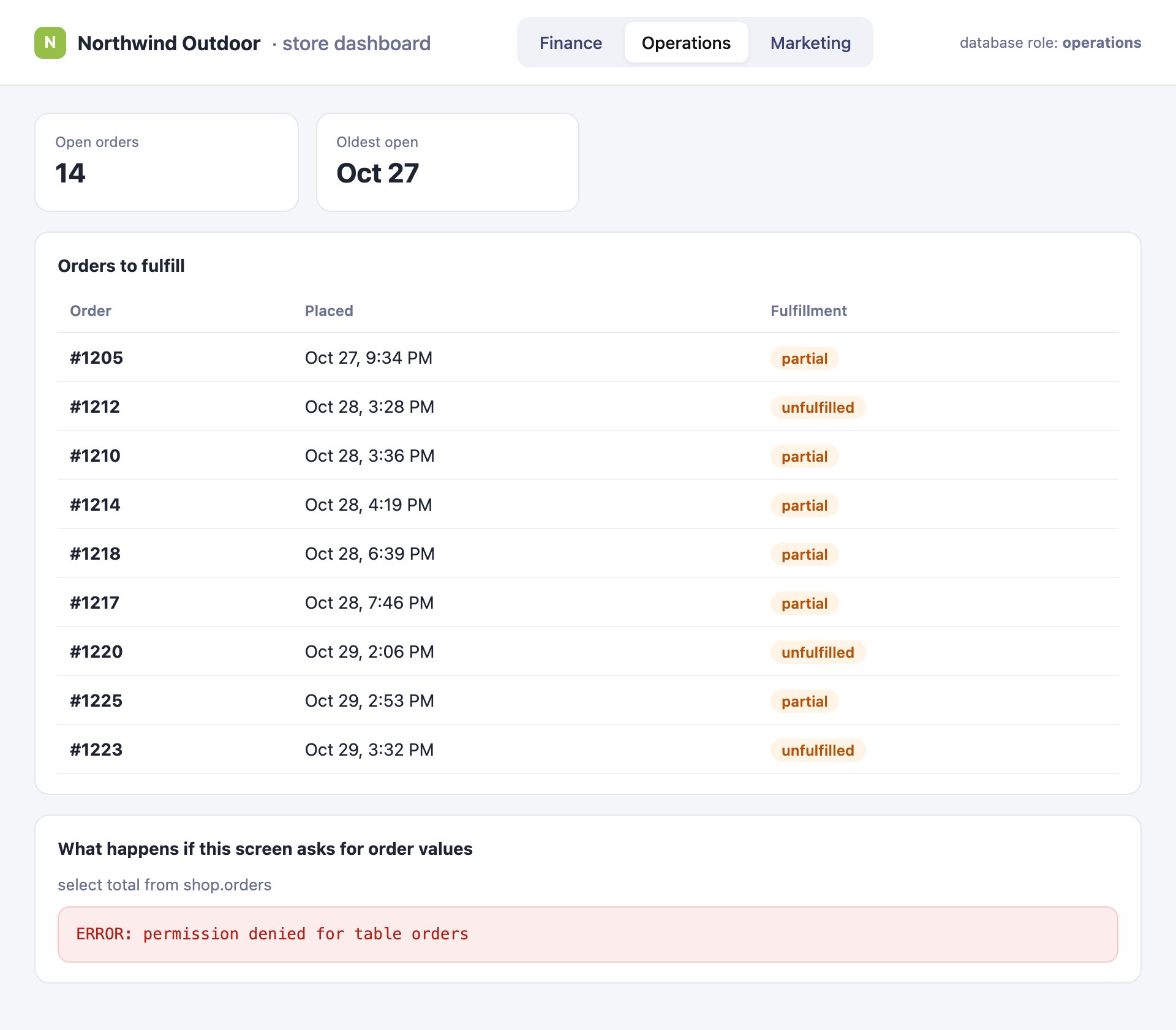Click the Oldest open Oct 27 card
Image resolution: width=1176 pixels, height=1030 pixels.
tap(448, 162)
